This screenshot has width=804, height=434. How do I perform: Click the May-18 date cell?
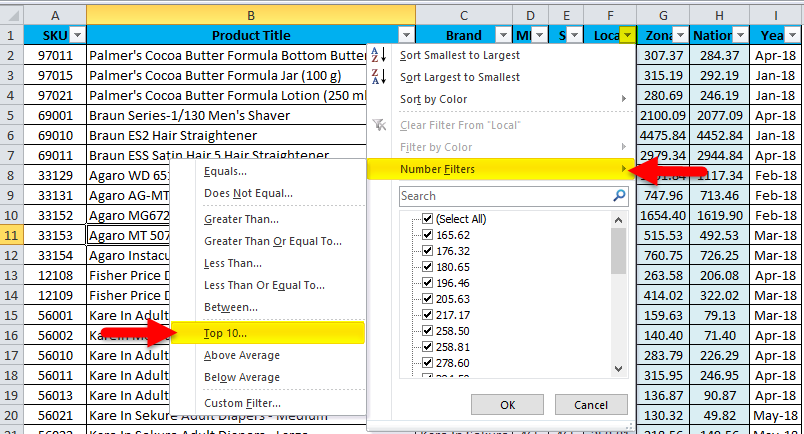point(775,416)
